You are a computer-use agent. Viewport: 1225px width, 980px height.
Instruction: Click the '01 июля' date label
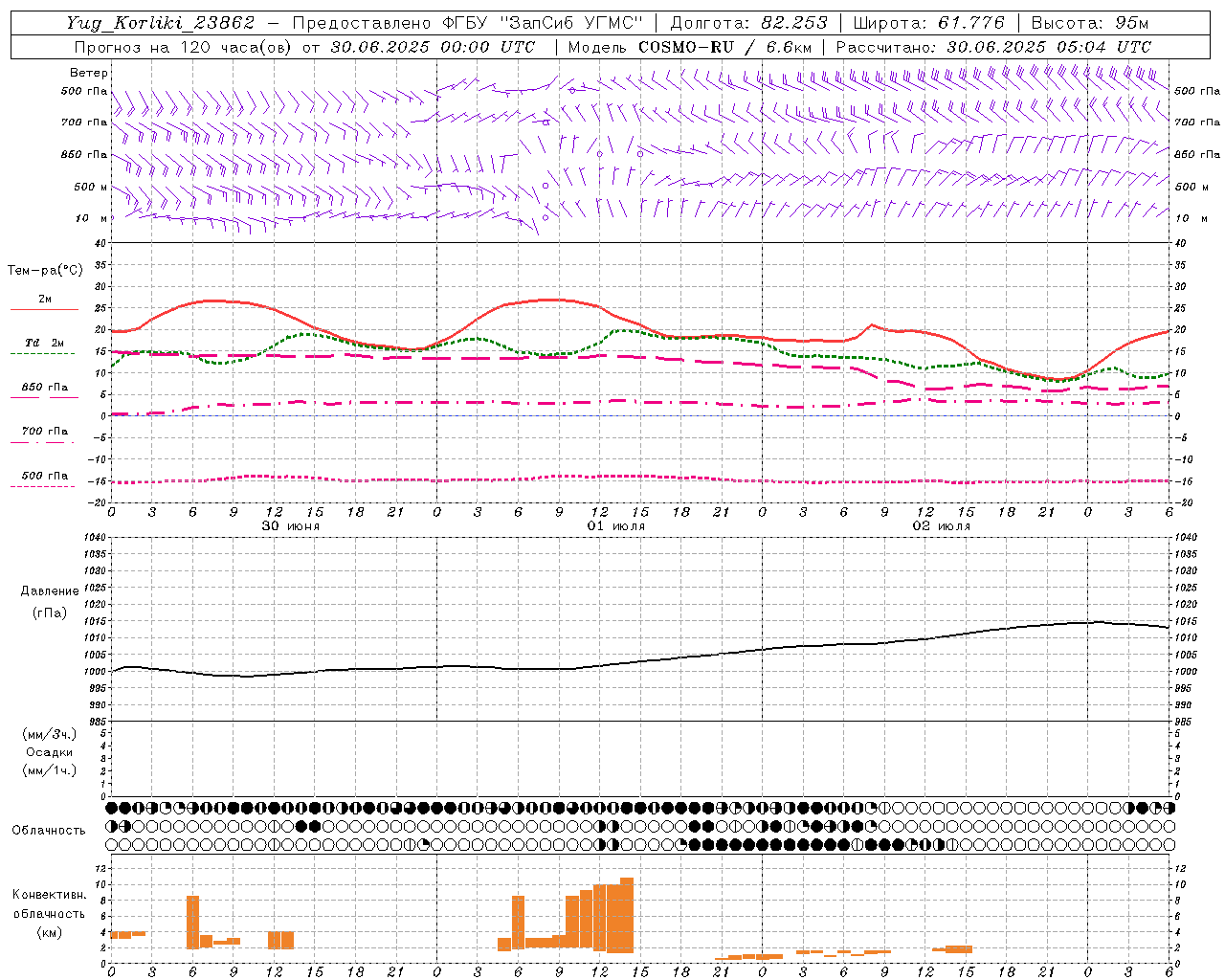(616, 526)
